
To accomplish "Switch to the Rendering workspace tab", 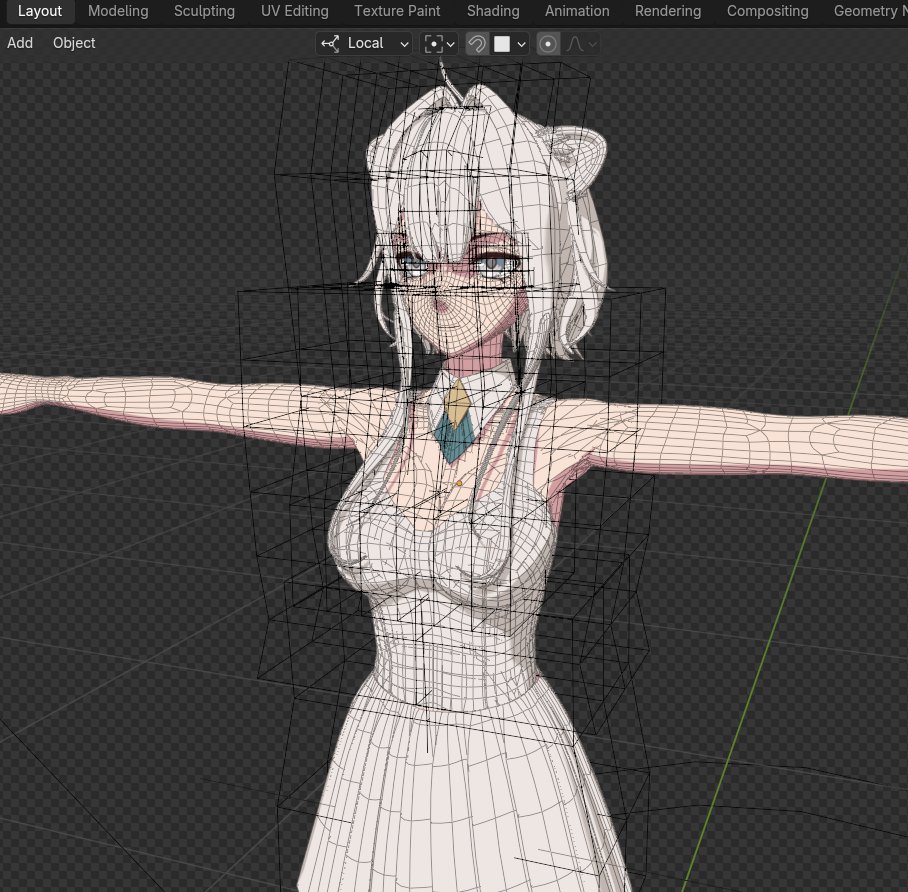I will (x=668, y=11).
